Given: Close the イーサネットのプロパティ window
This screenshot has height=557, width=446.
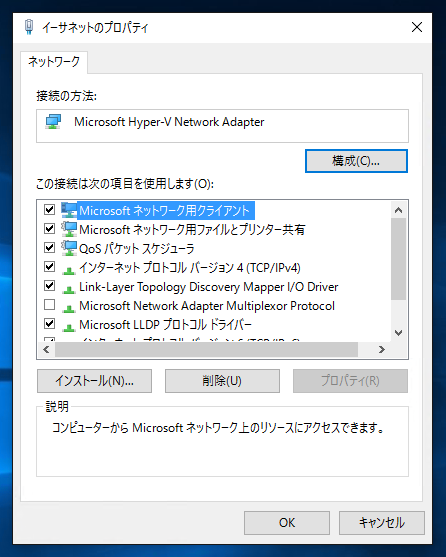Looking at the screenshot, I should [417, 27].
